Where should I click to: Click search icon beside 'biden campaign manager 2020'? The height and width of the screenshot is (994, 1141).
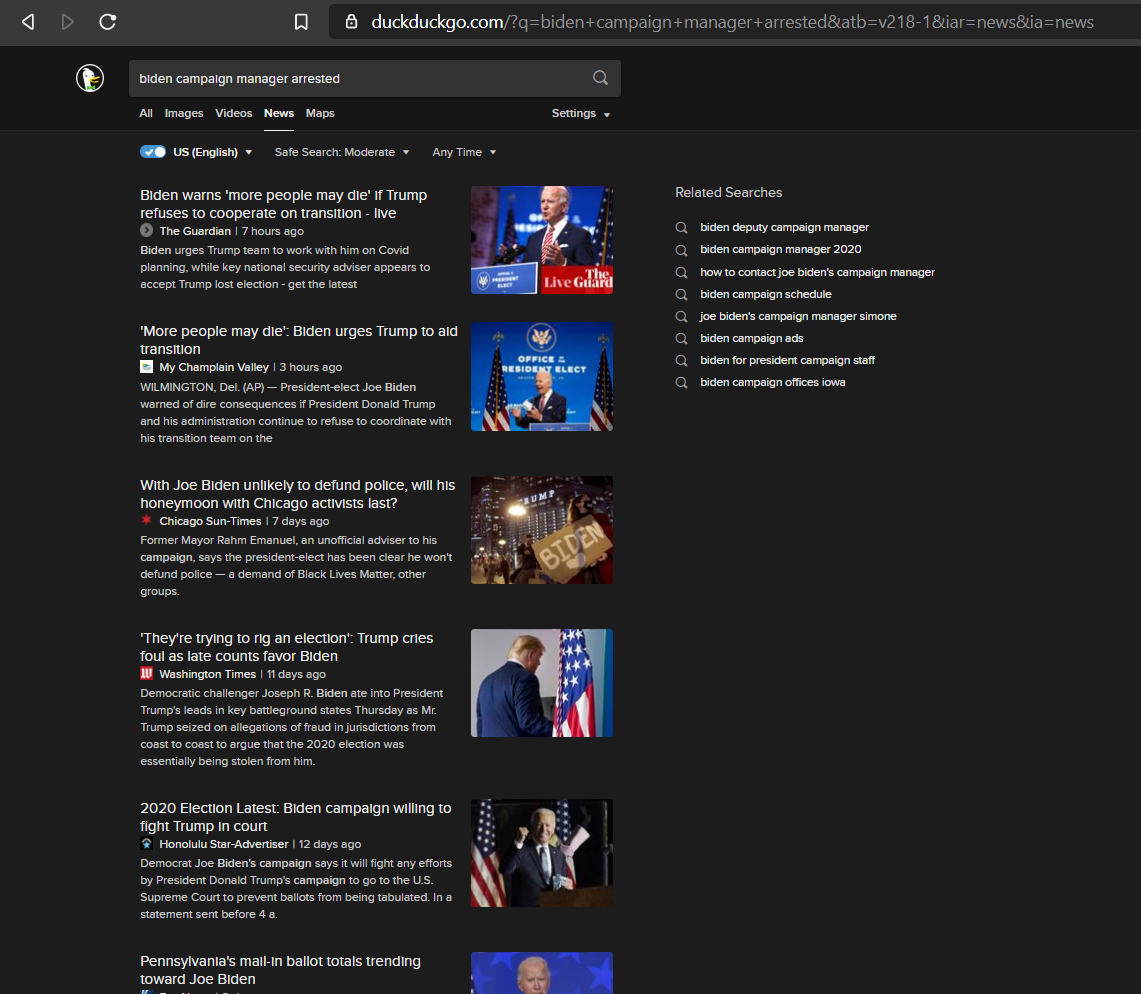(681, 250)
